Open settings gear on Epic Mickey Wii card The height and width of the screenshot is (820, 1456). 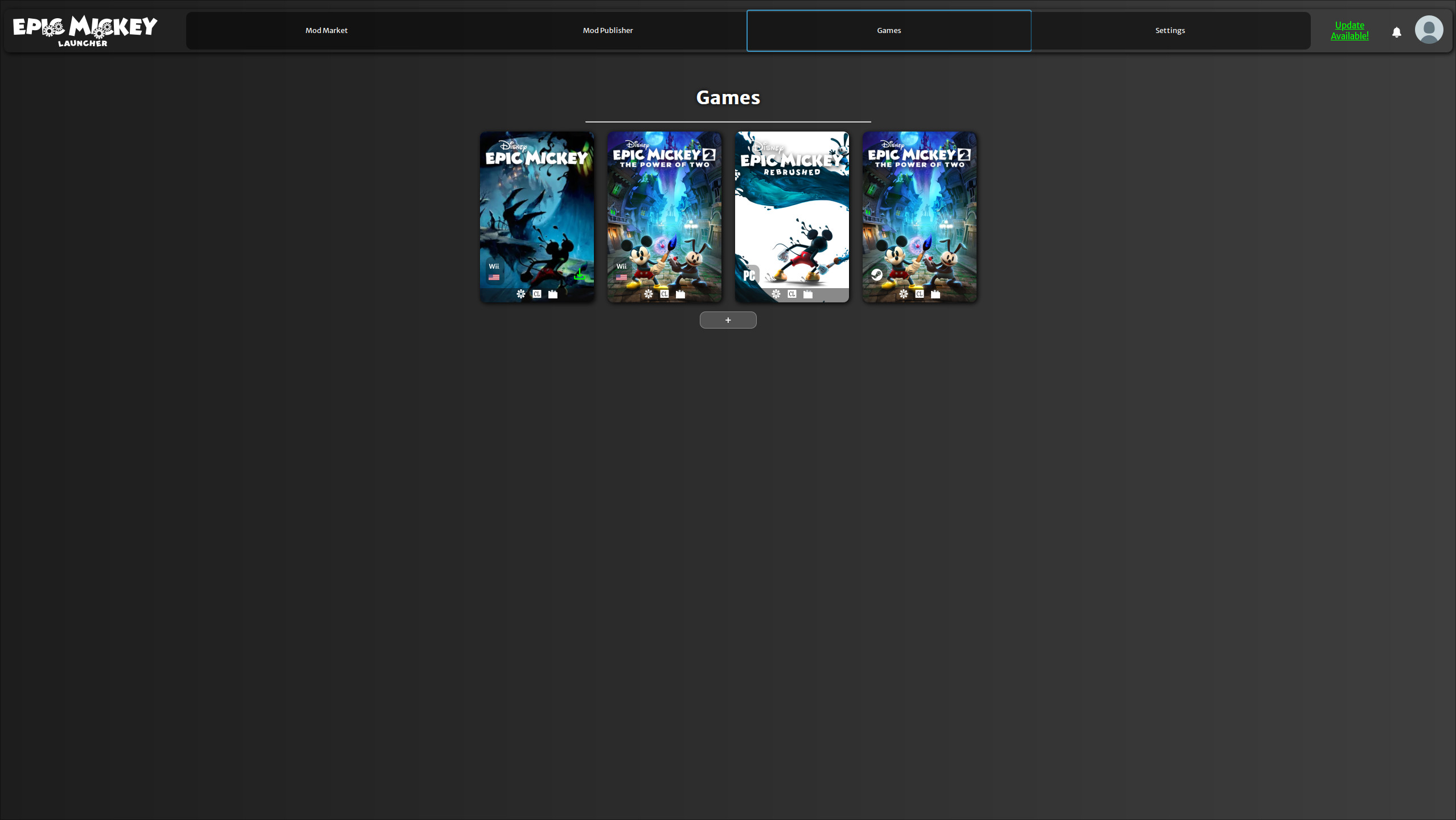tap(520, 294)
